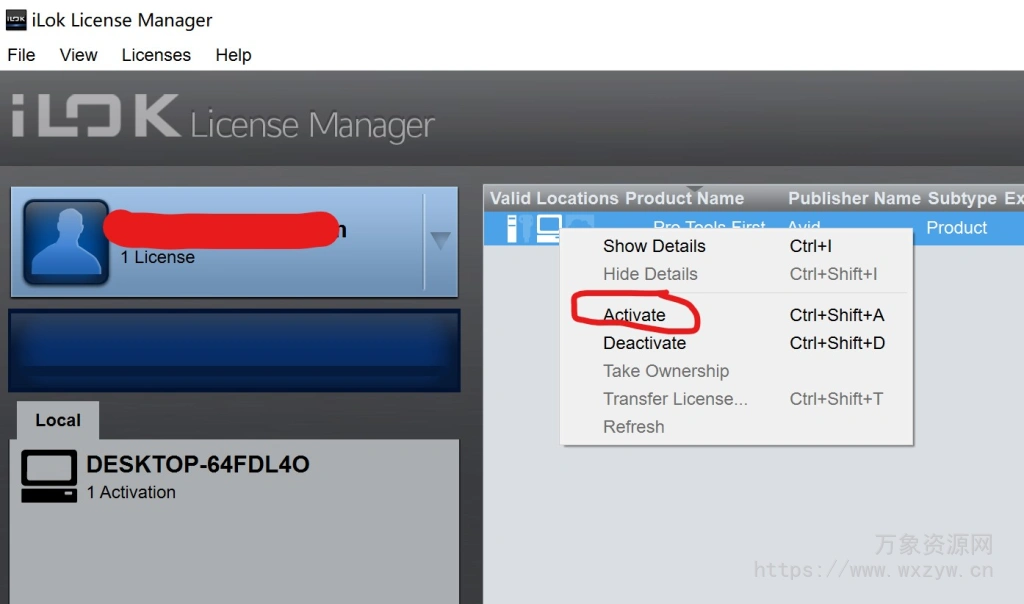Click the Subtype column header
1024x604 pixels.
point(961,198)
